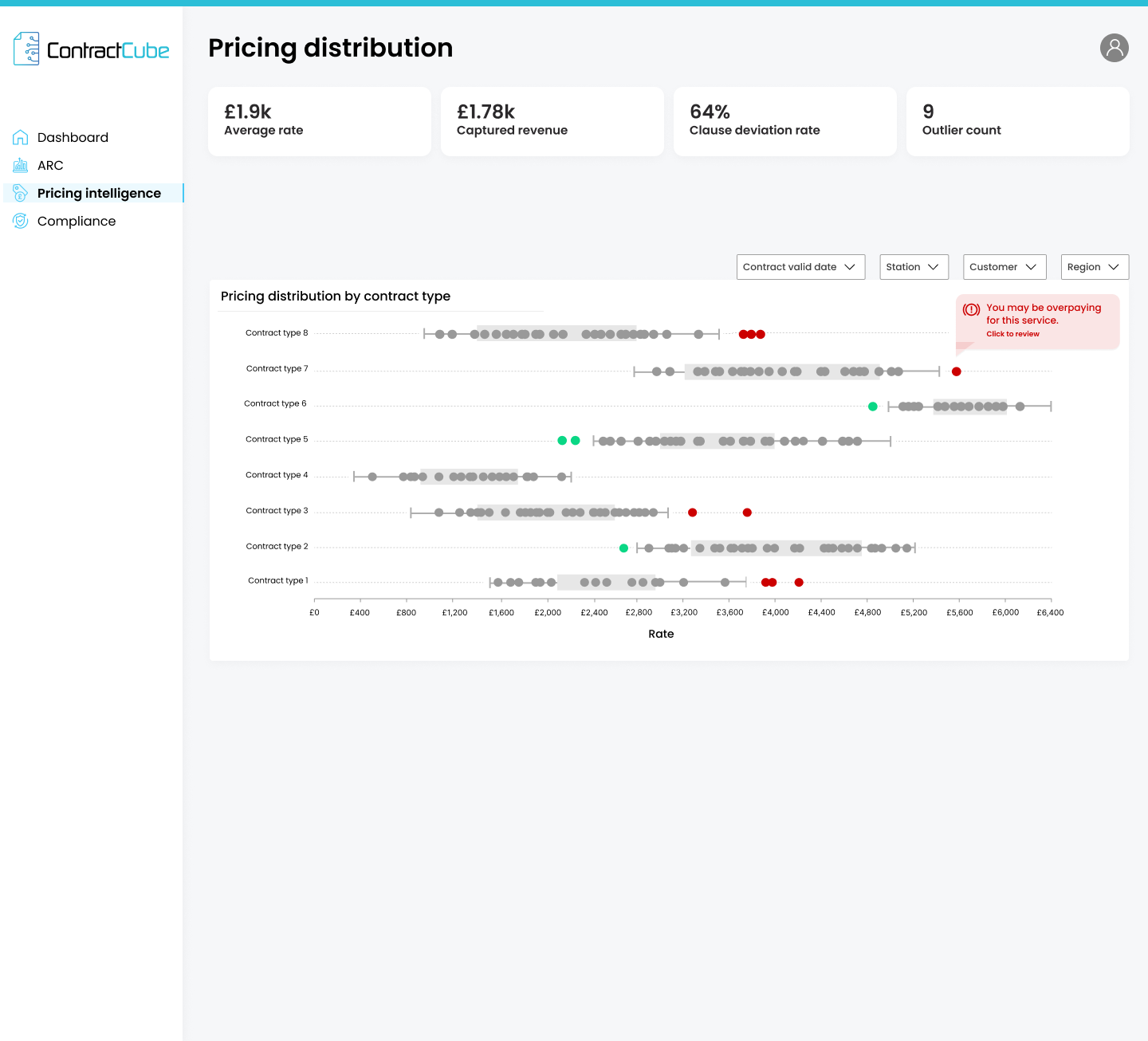
Task: Click the 'Contract type 1' row label
Action: click(277, 580)
